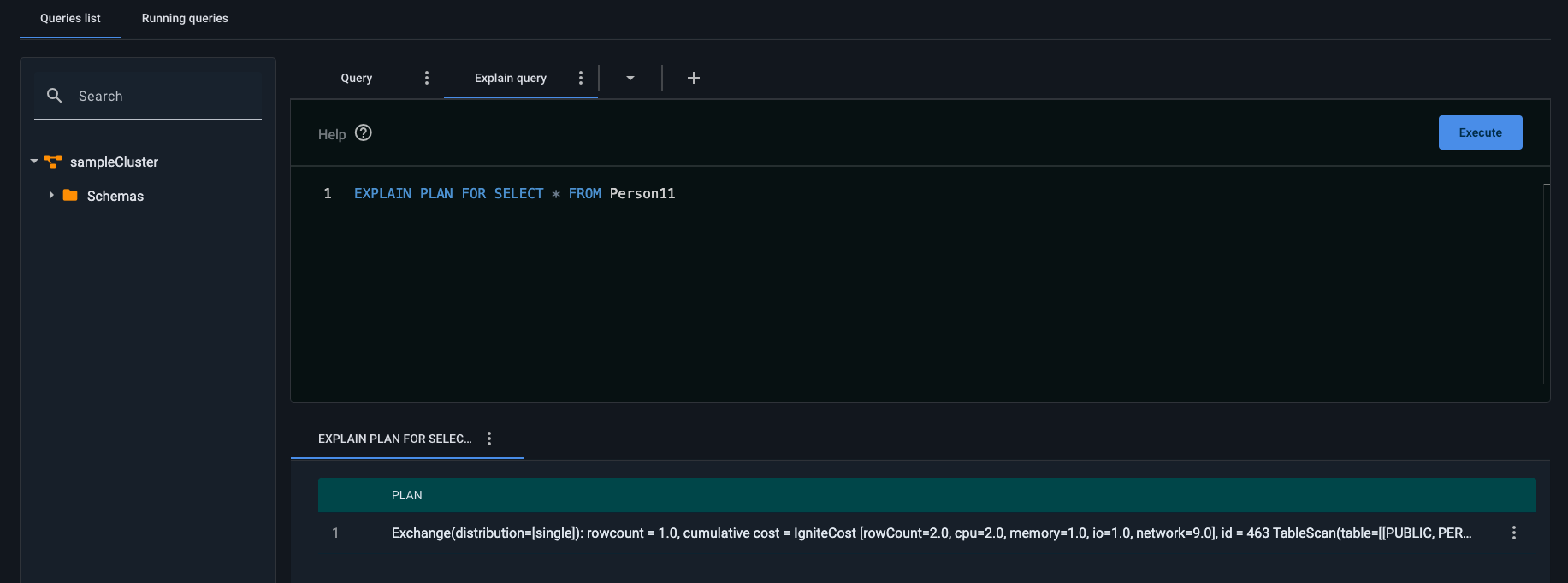Click the Exchange(distribution=[single]) plan cell
Image resolution: width=1568 pixels, height=583 pixels.
(x=932, y=533)
